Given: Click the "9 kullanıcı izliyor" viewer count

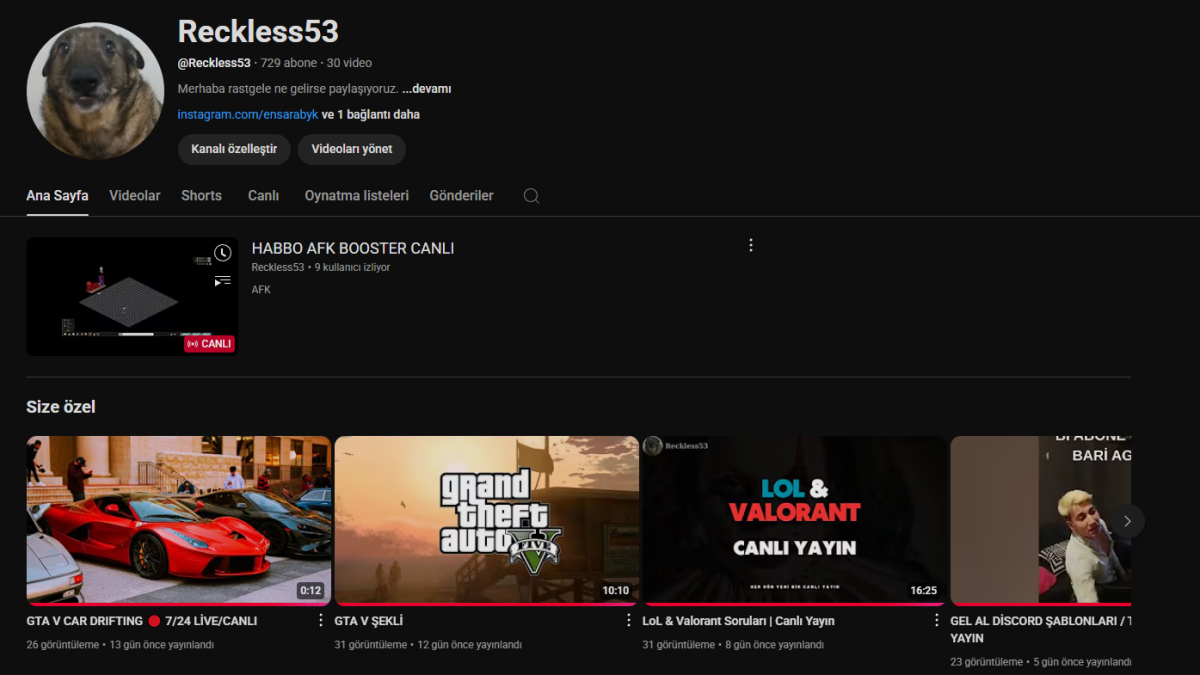Looking at the screenshot, I should tap(352, 267).
